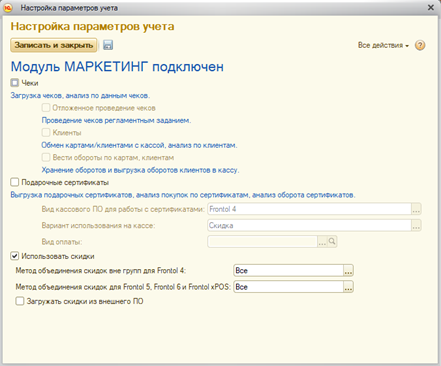Screen dimensions: 441x366
Task: Open selection for Frontol 5, 6, xPOS merge method
Action: tap(348, 287)
